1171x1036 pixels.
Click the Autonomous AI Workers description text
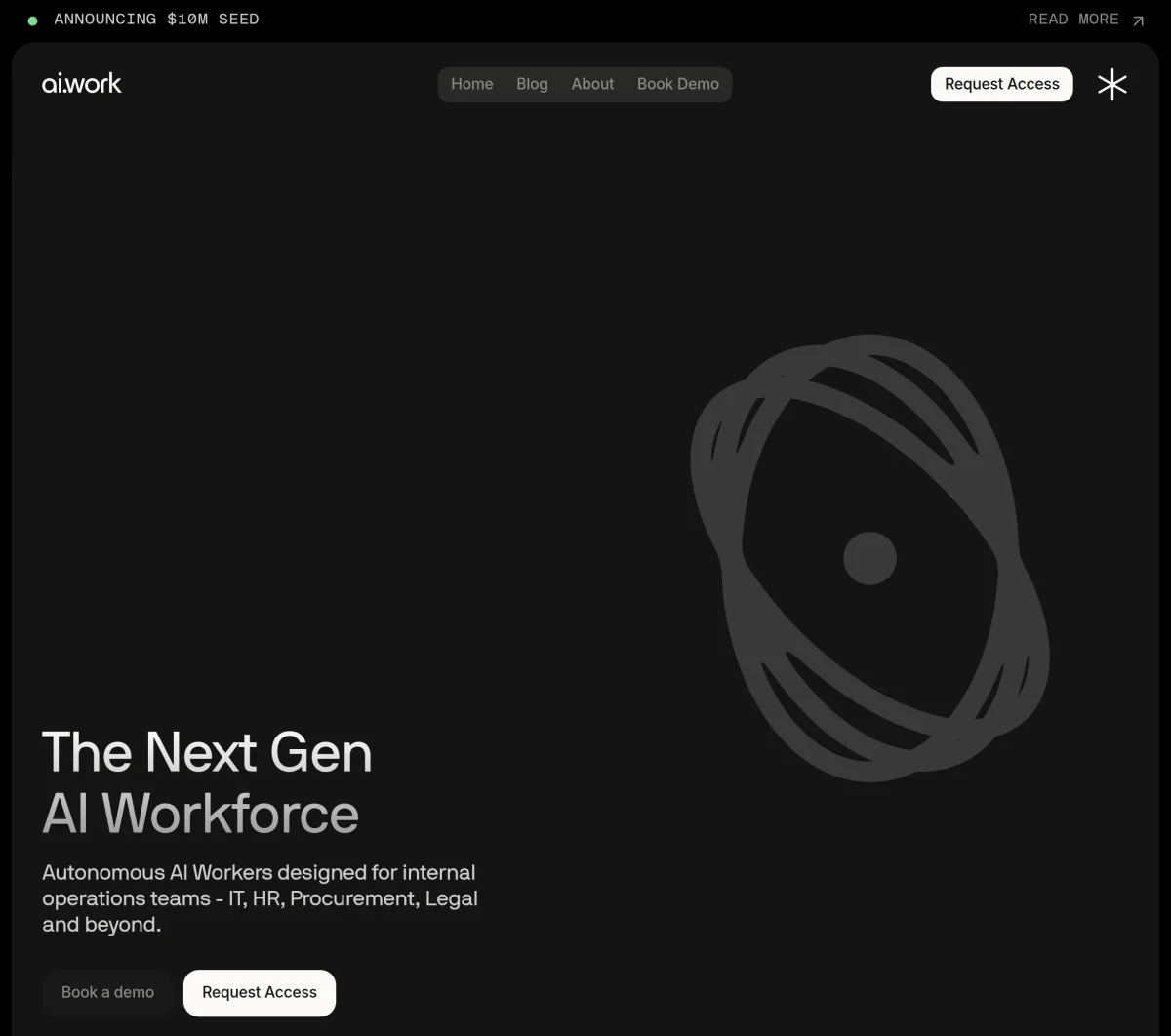(x=260, y=898)
